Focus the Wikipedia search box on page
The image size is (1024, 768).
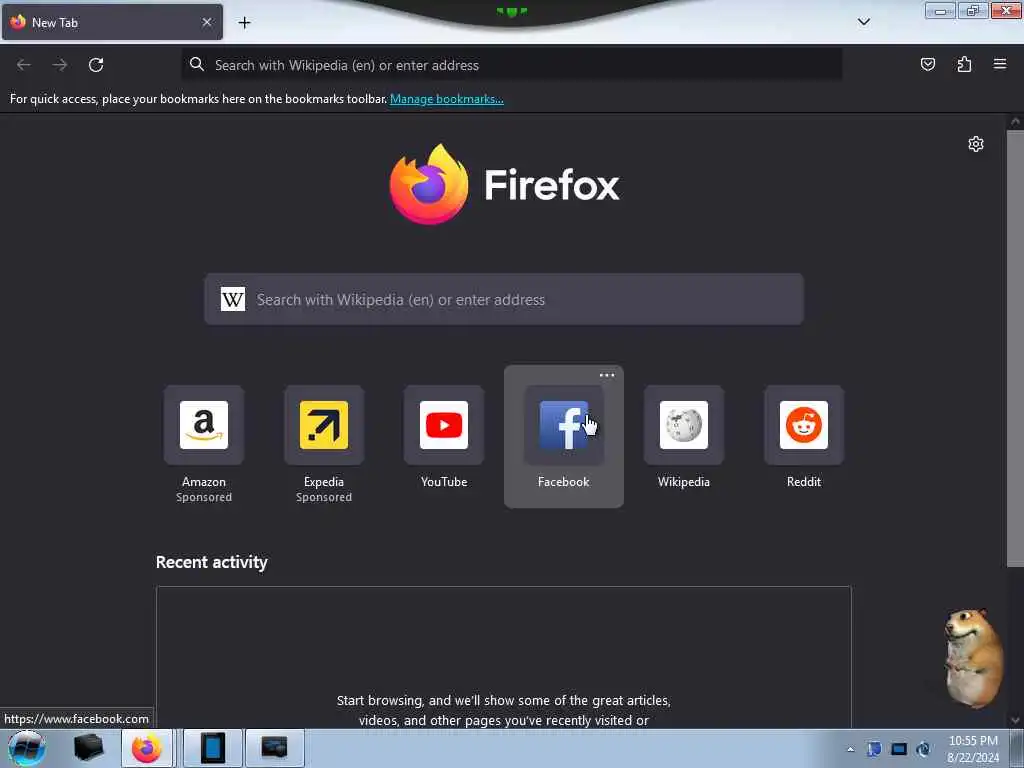pos(504,299)
